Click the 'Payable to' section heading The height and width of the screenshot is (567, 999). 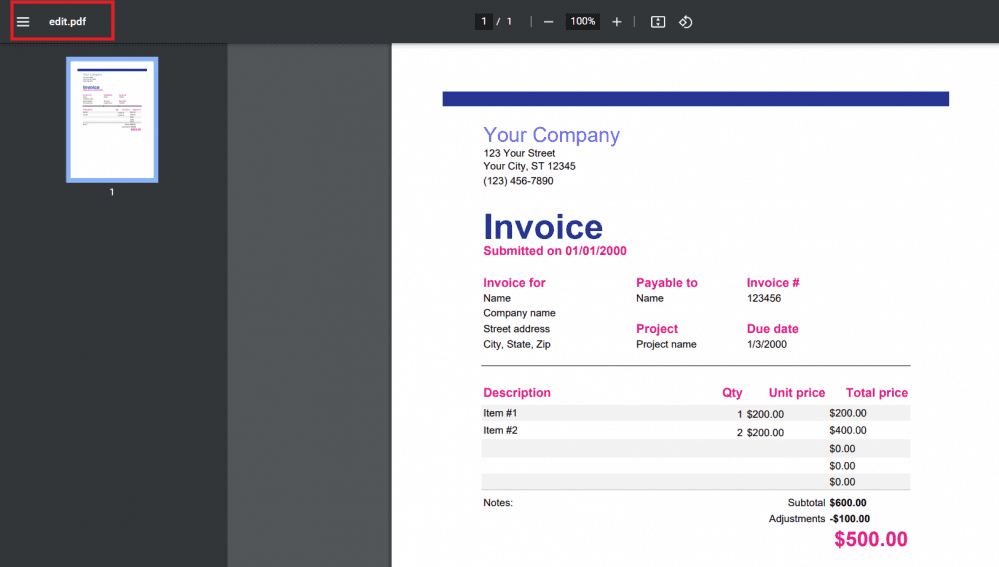point(667,283)
